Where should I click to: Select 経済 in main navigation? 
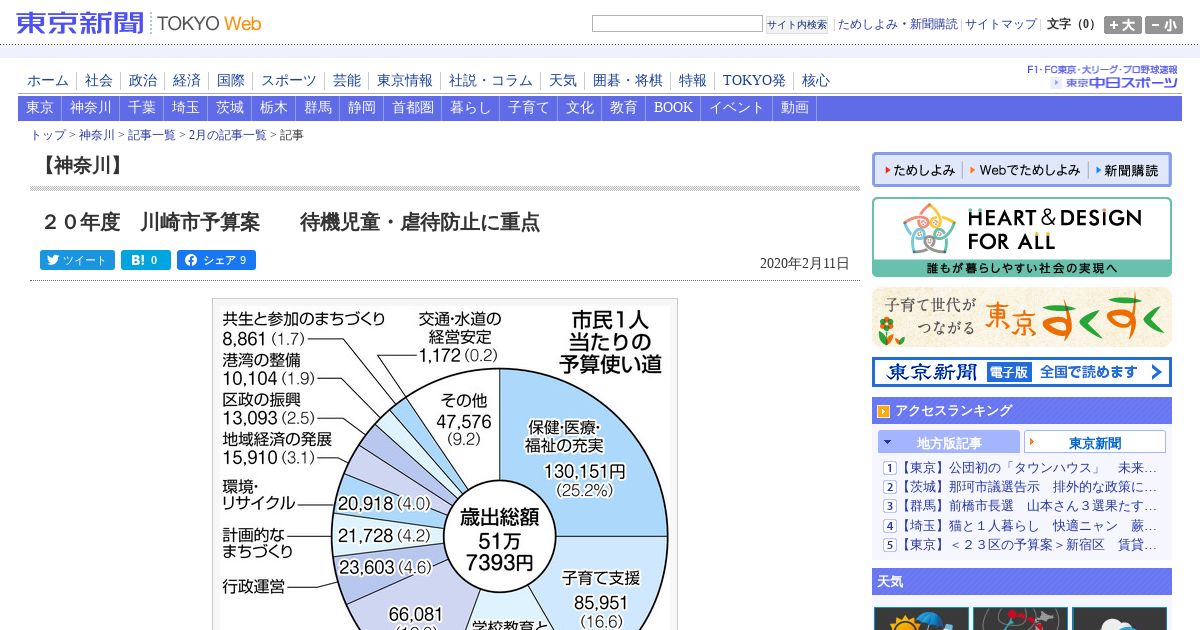click(x=187, y=80)
